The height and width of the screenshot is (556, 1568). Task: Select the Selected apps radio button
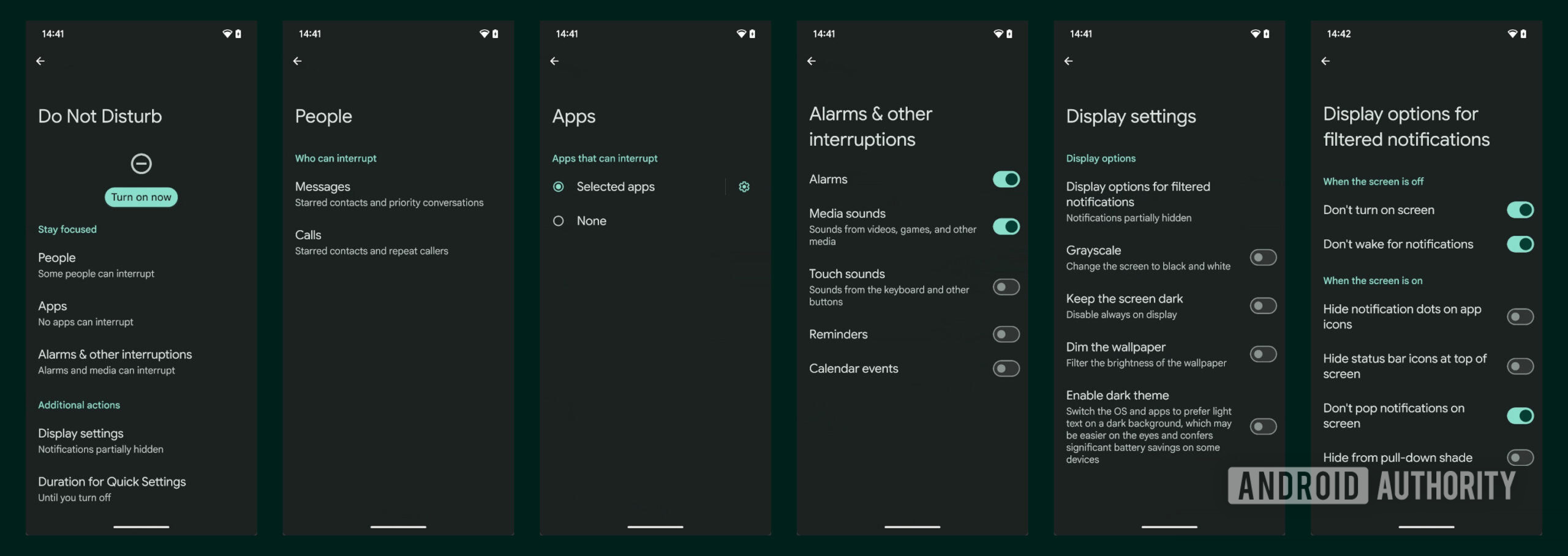click(558, 187)
